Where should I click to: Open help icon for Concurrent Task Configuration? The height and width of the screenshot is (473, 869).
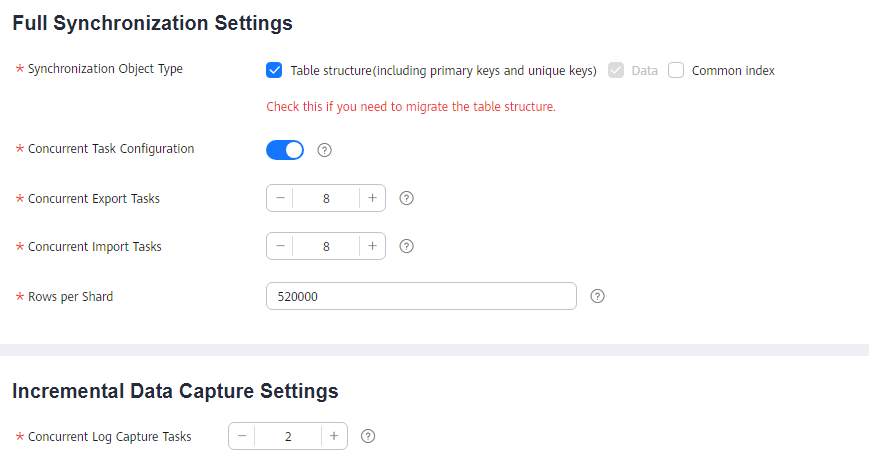pyautogui.click(x=324, y=150)
